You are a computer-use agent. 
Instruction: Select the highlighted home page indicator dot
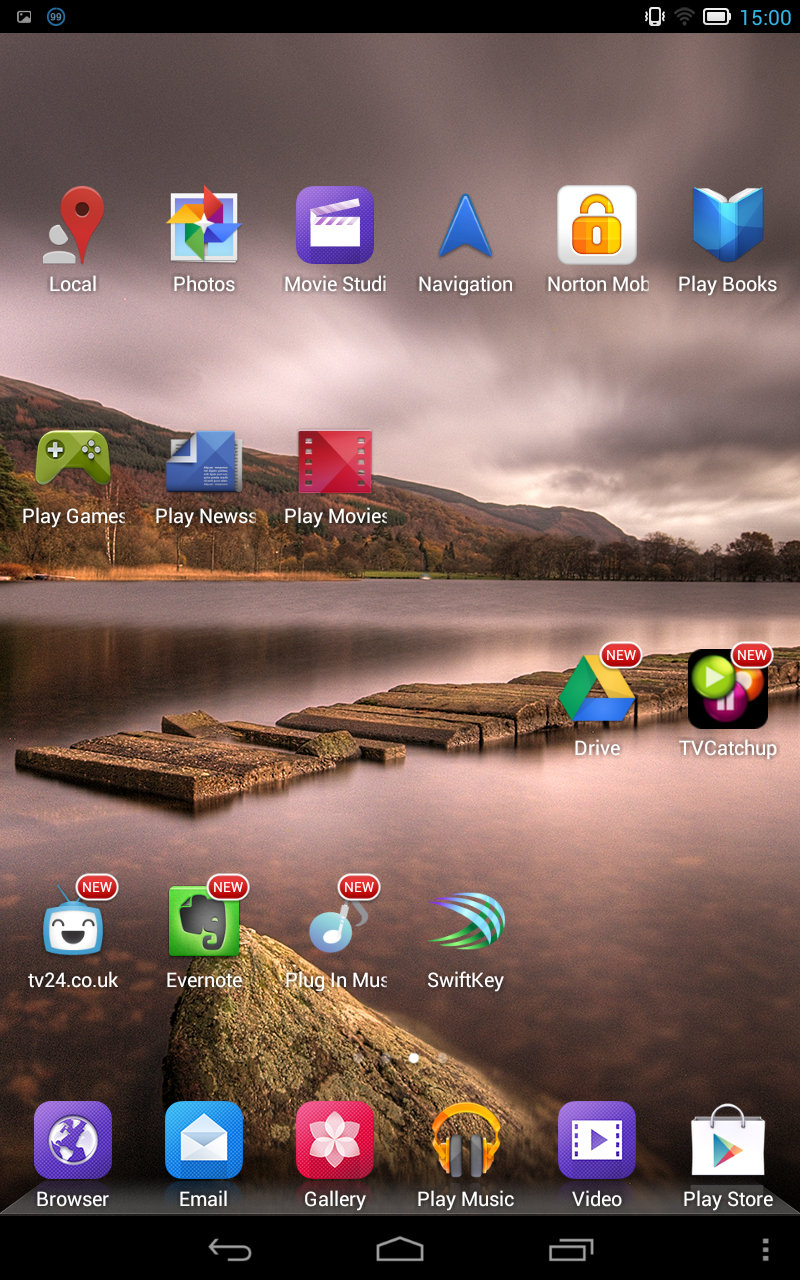click(x=414, y=1057)
